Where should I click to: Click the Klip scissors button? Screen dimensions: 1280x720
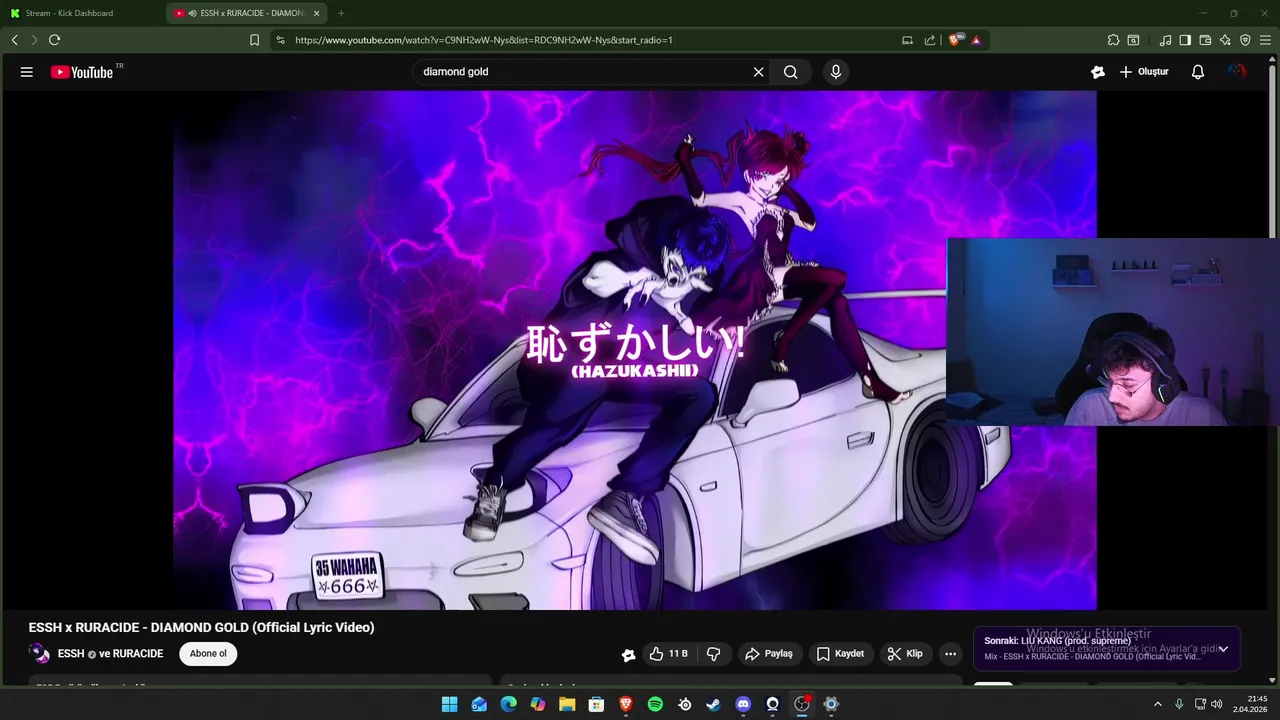click(905, 654)
